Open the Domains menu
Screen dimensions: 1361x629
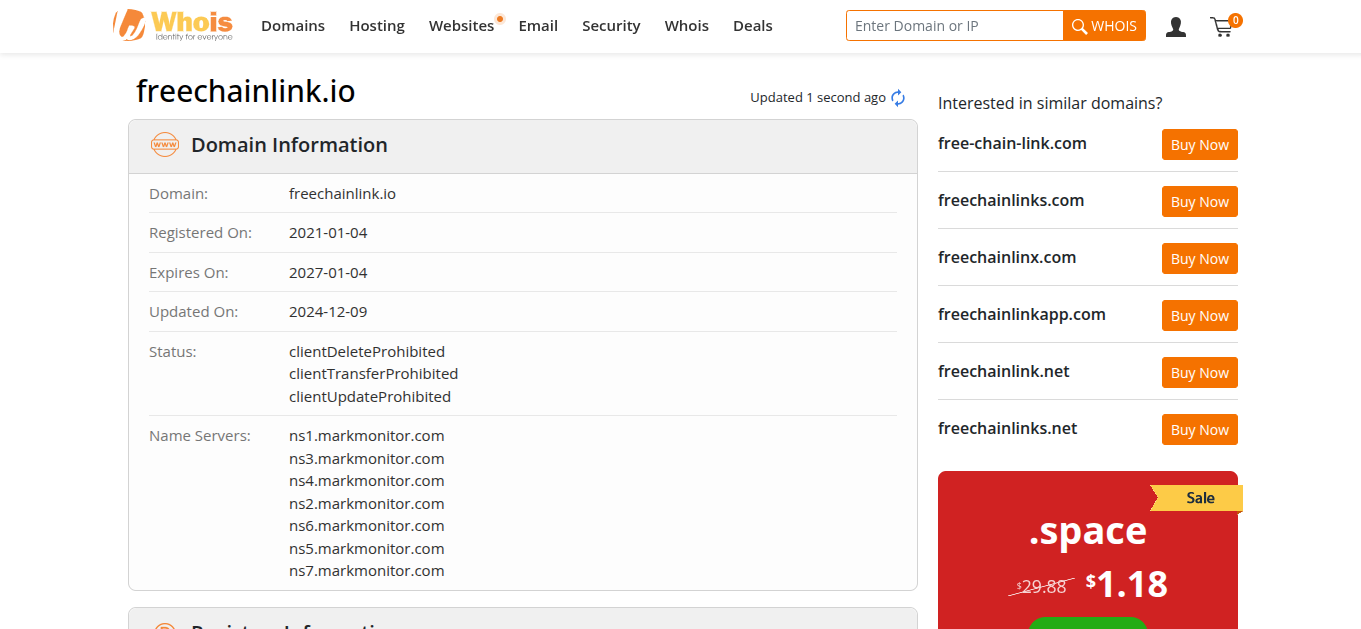293,26
